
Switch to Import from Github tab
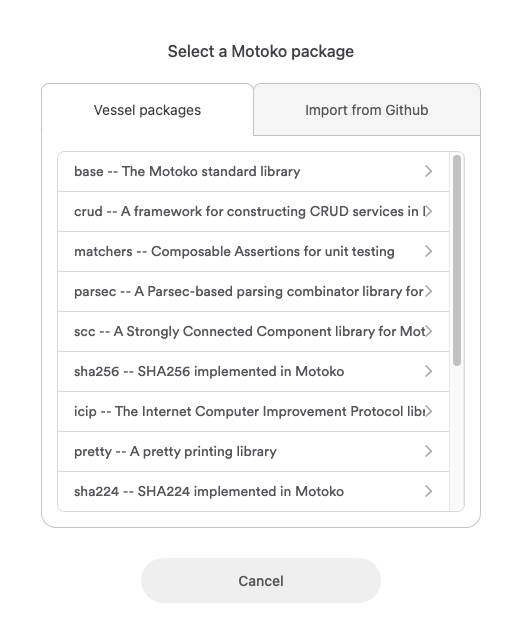point(367,110)
